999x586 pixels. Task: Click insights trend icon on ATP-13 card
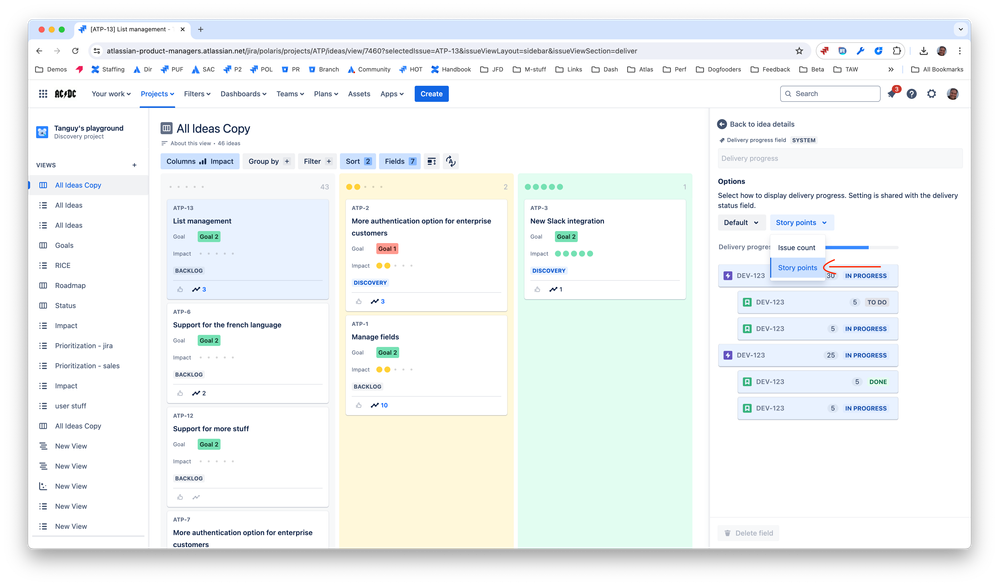pyautogui.click(x=196, y=289)
